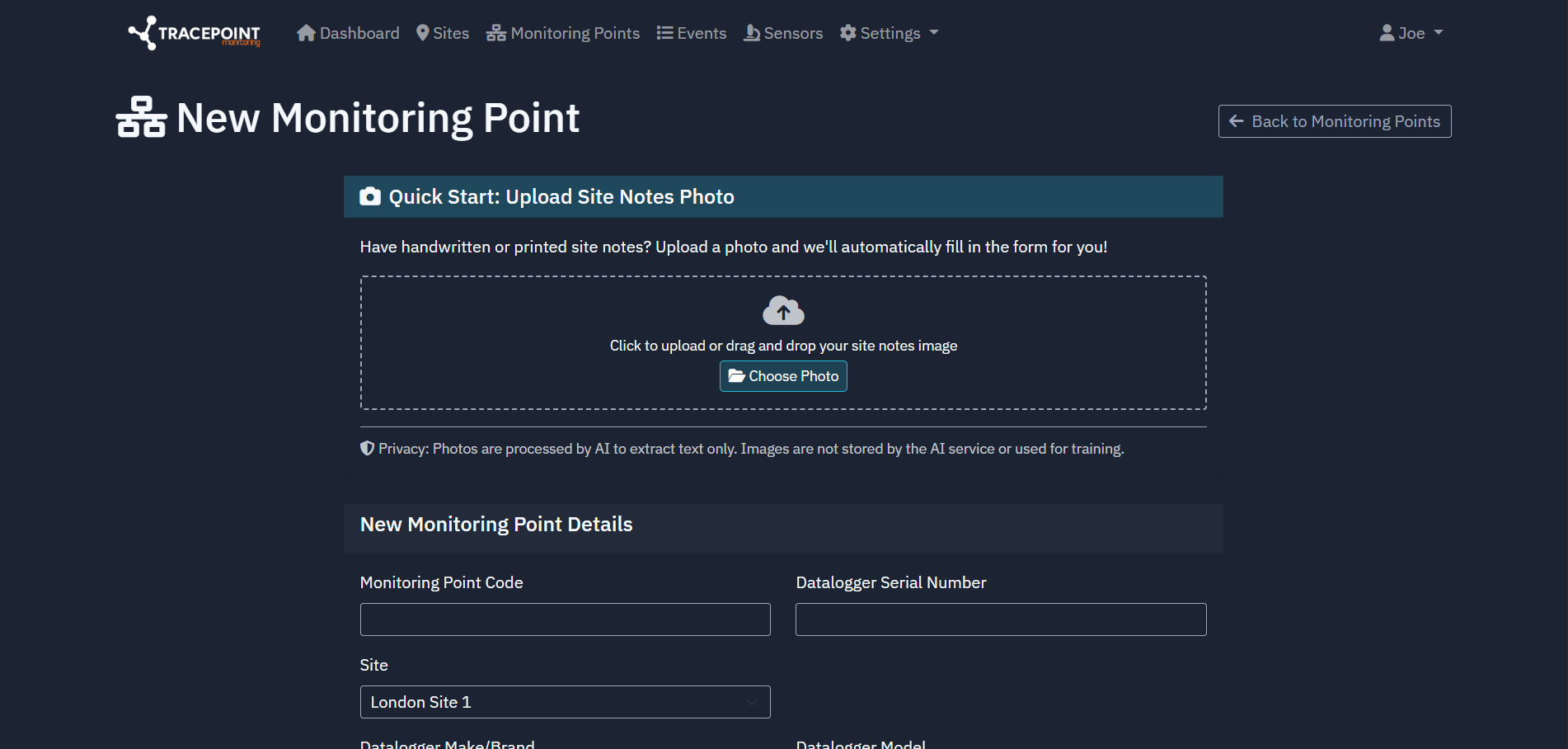
Task: Select the Dashboard home icon
Action: click(x=306, y=32)
